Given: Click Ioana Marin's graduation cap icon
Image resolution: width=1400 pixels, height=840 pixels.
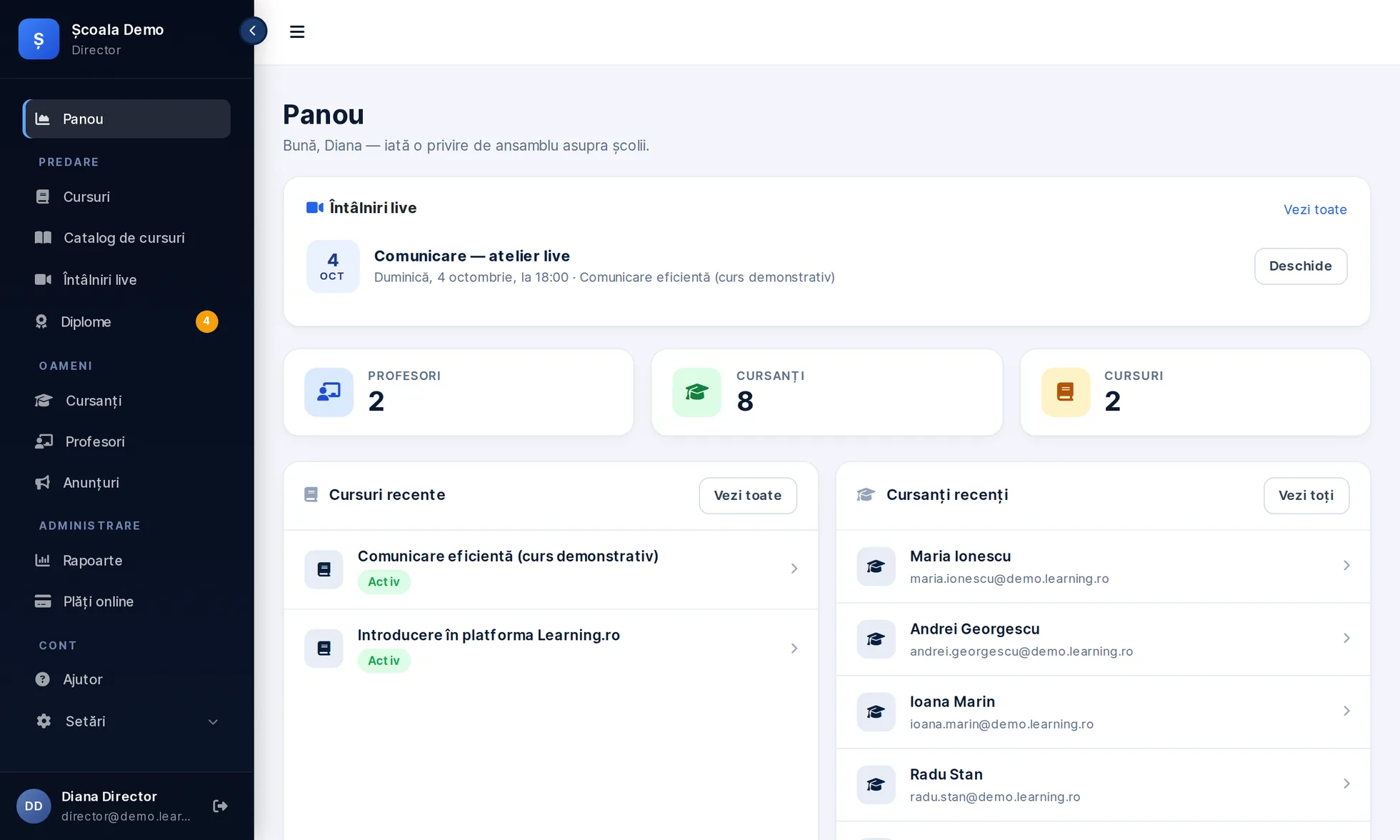Looking at the screenshot, I should click(x=876, y=712).
